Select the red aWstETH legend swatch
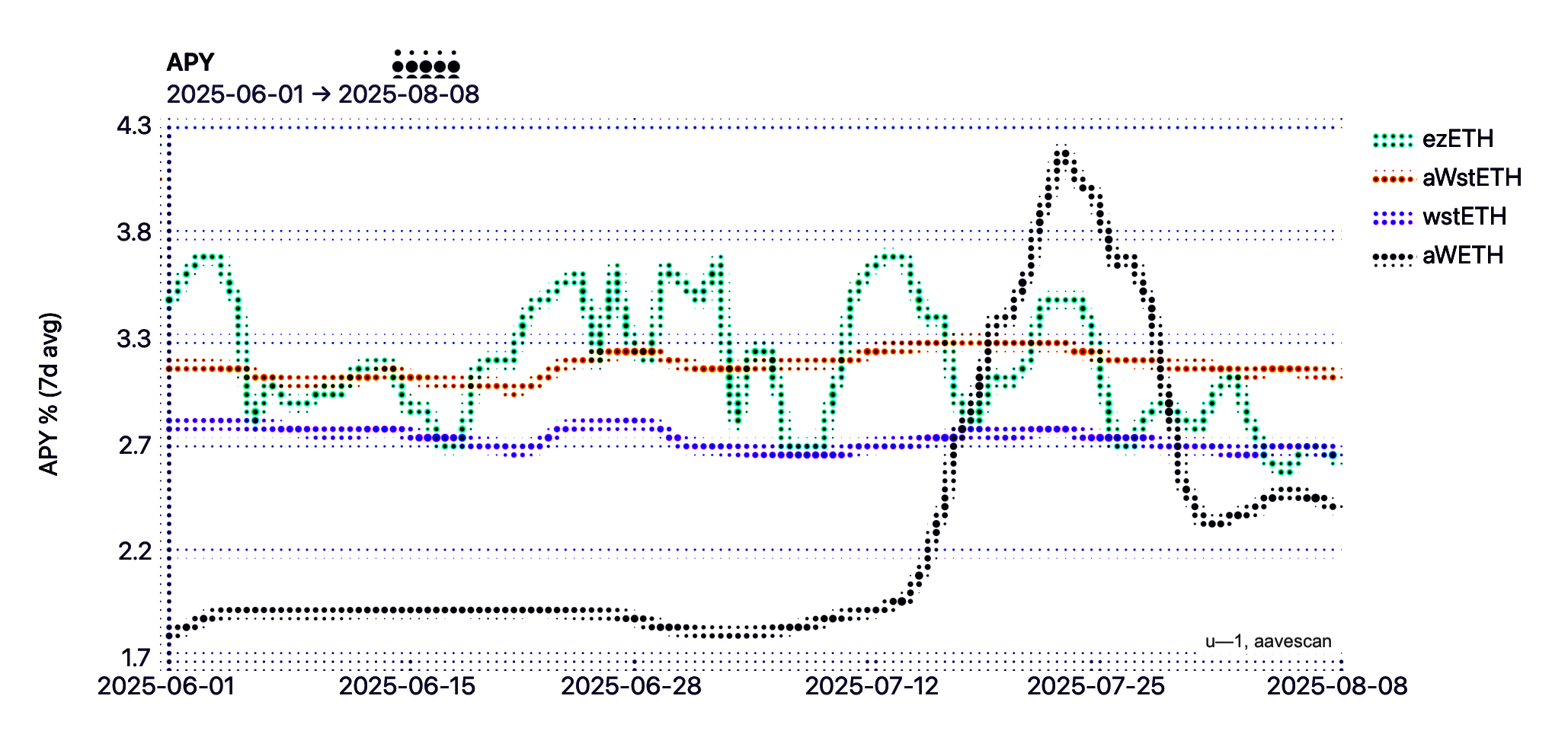The height and width of the screenshot is (731, 1568). pyautogui.click(x=1393, y=178)
